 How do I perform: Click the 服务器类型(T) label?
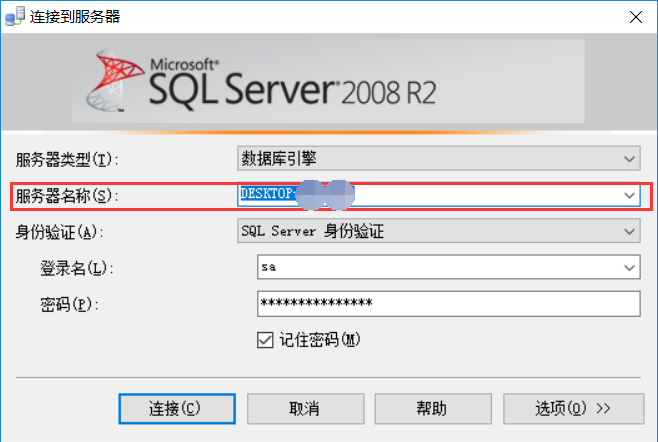tap(67, 160)
